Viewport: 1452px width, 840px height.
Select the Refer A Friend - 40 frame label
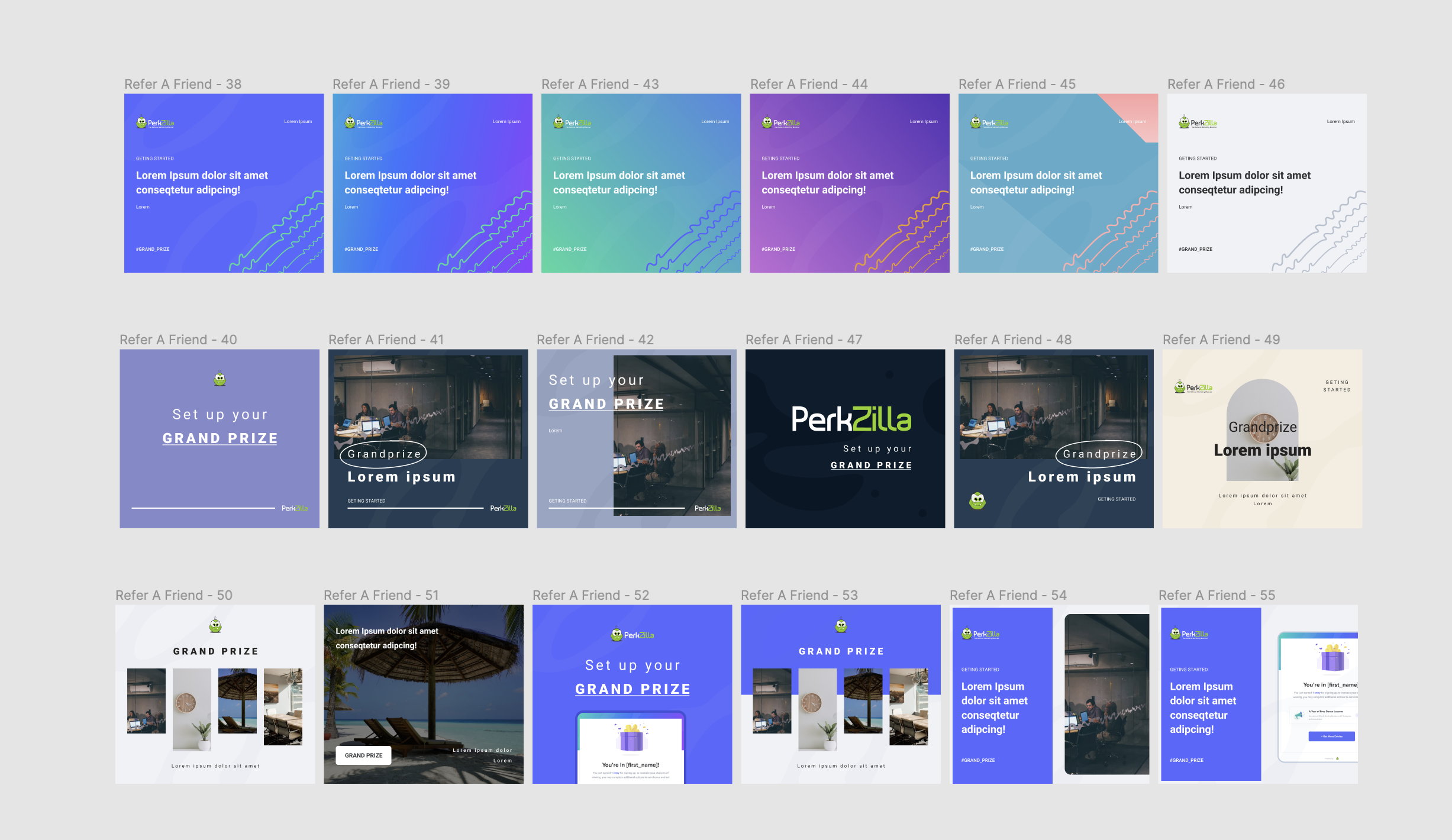[178, 340]
